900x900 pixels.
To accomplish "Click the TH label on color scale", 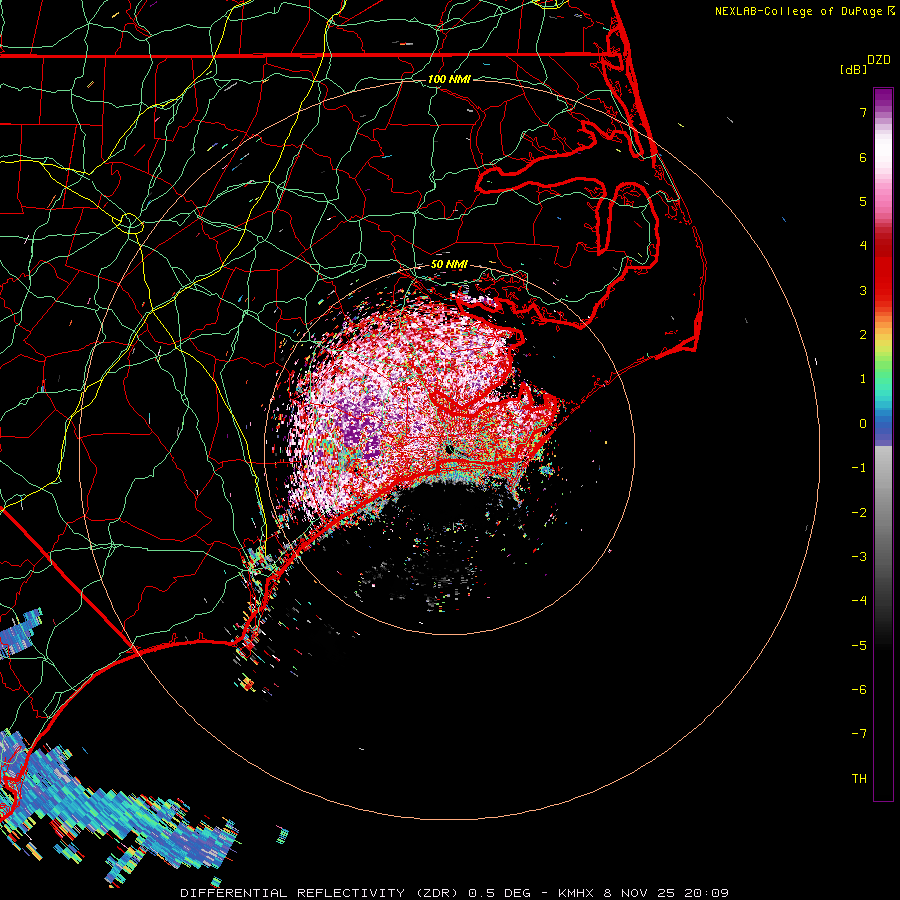I will 859,779.
